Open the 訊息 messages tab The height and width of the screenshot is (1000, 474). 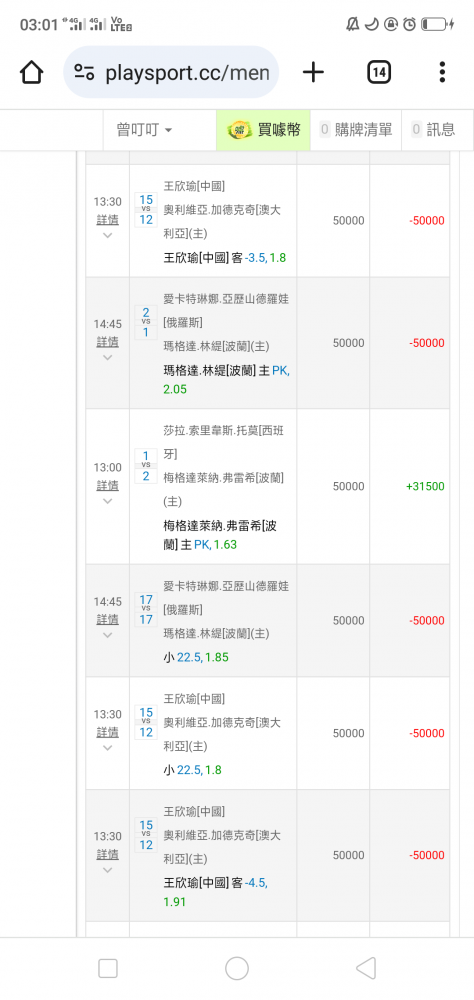click(x=434, y=130)
